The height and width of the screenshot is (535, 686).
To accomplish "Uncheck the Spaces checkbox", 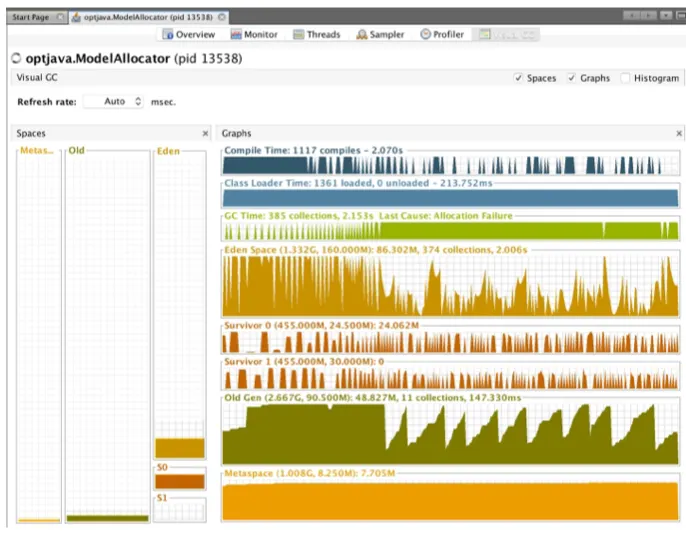I will (x=518, y=78).
